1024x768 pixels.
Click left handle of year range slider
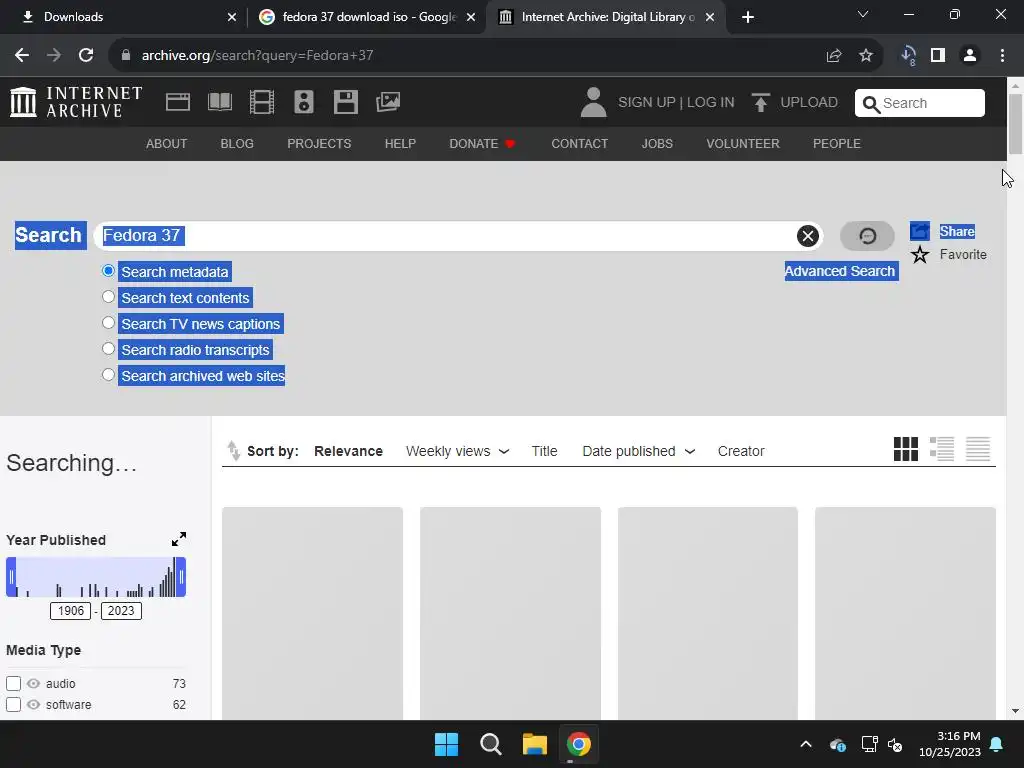[11, 577]
